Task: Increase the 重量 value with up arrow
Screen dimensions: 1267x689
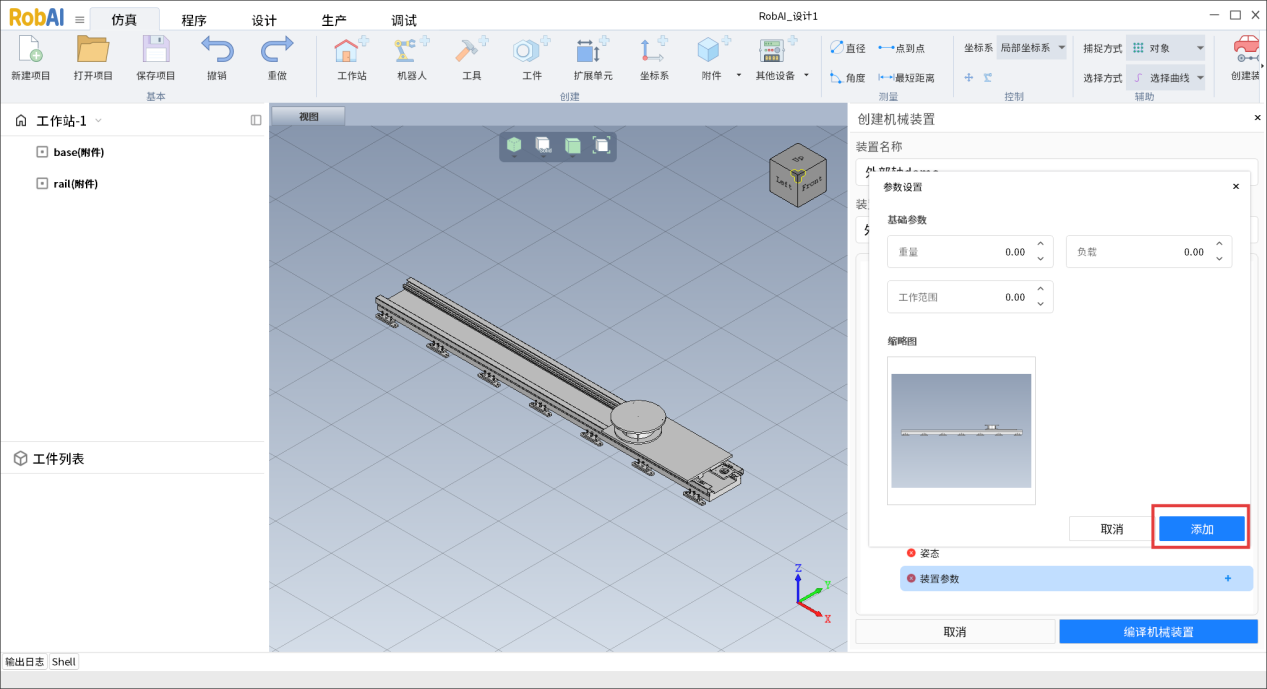Action: pos(1040,245)
